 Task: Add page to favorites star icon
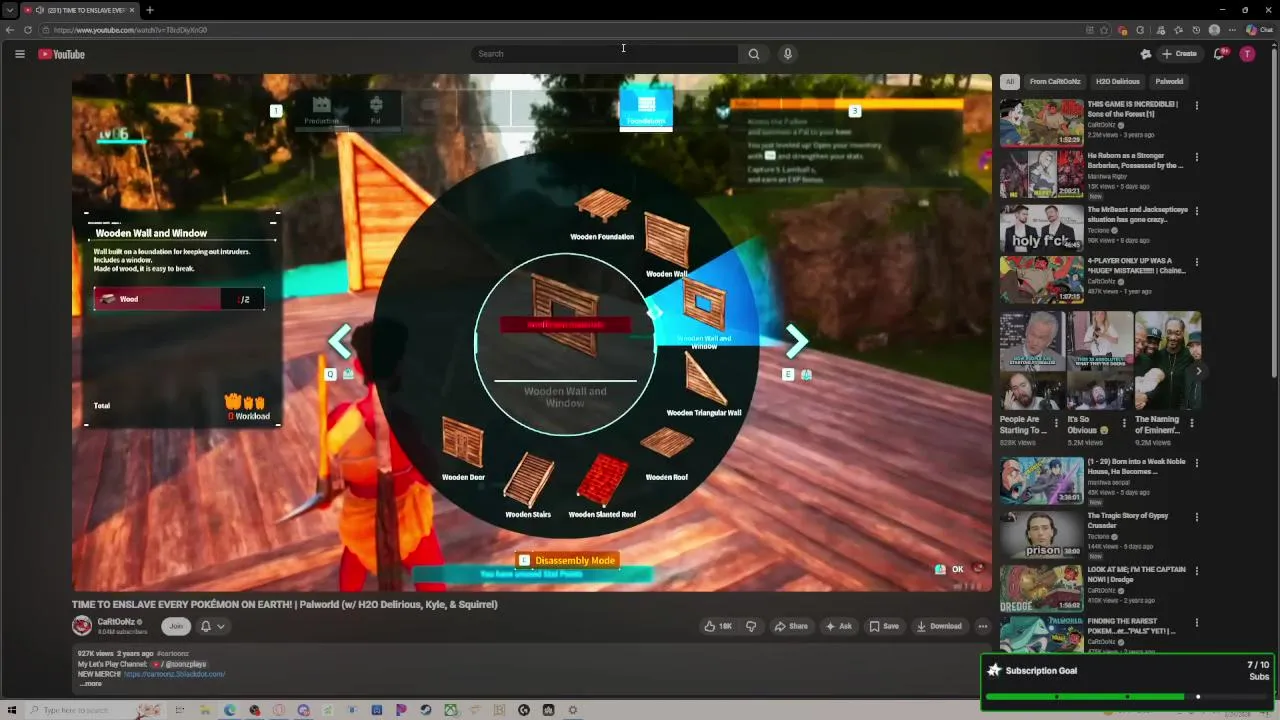tap(1104, 30)
